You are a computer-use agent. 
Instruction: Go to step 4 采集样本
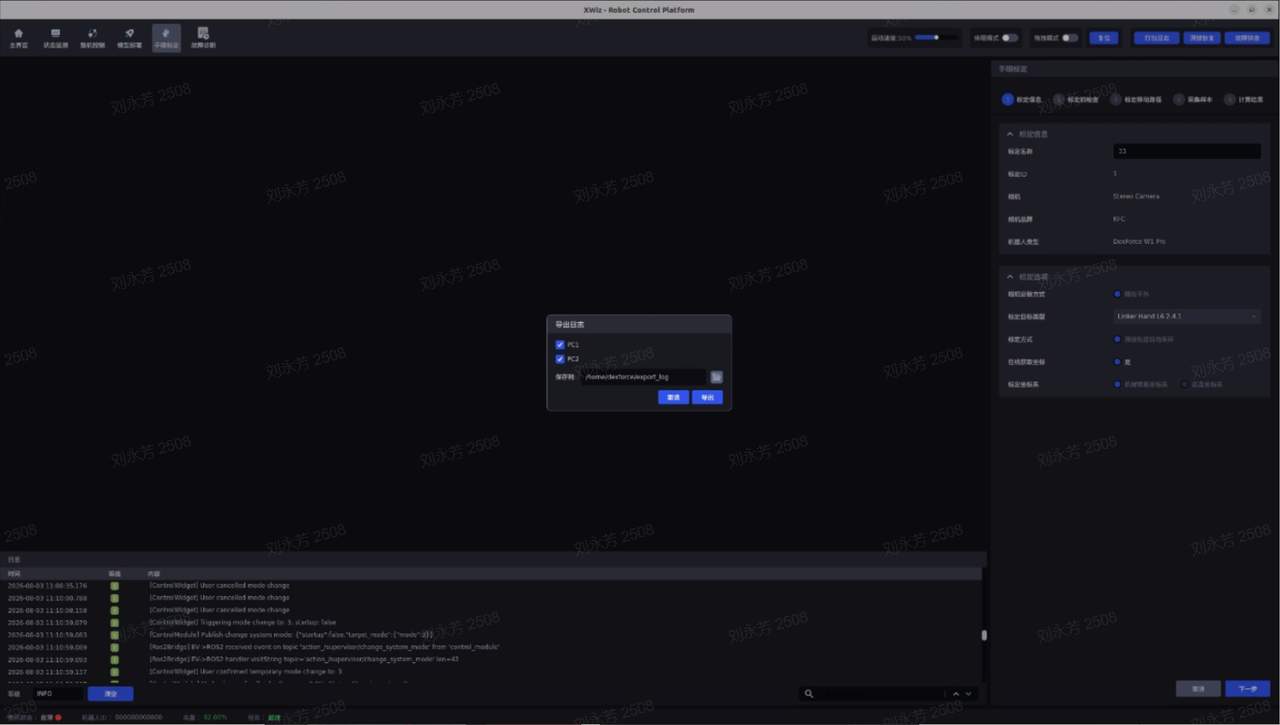(x=1194, y=100)
